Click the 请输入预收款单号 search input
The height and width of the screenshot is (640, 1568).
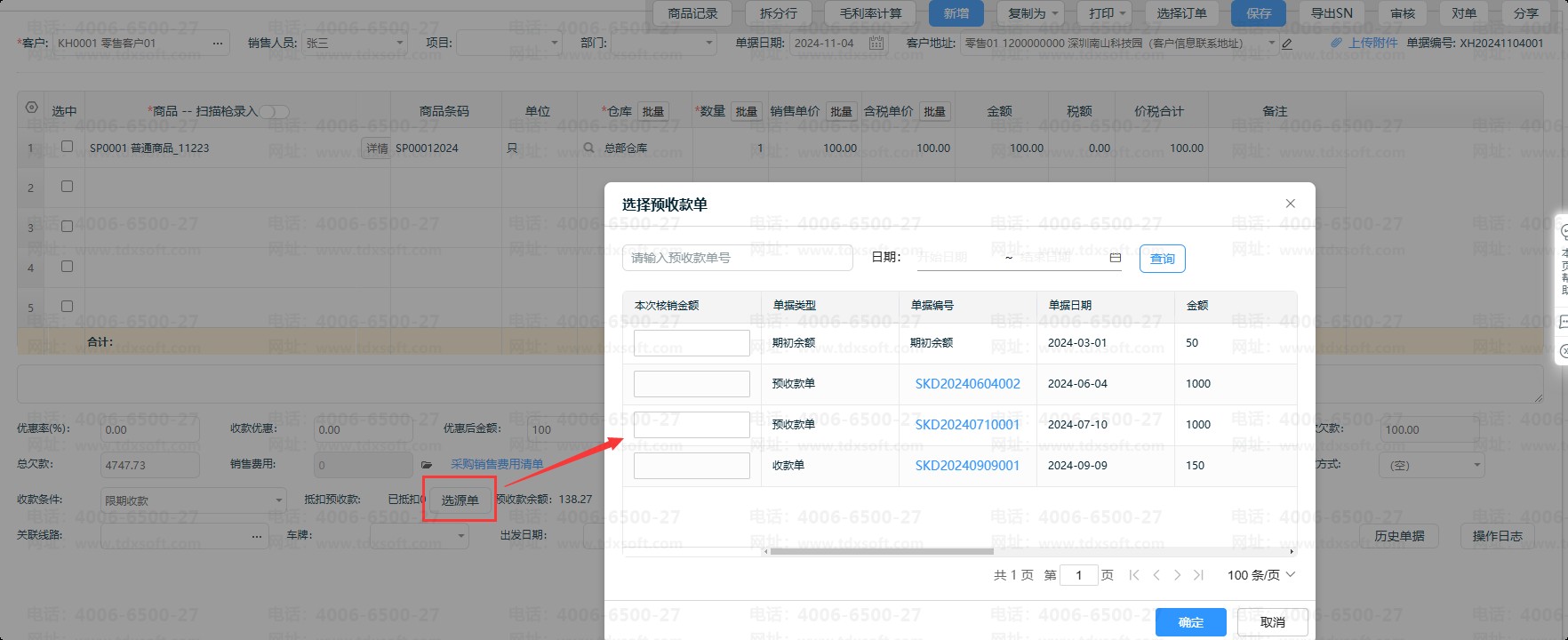737,258
